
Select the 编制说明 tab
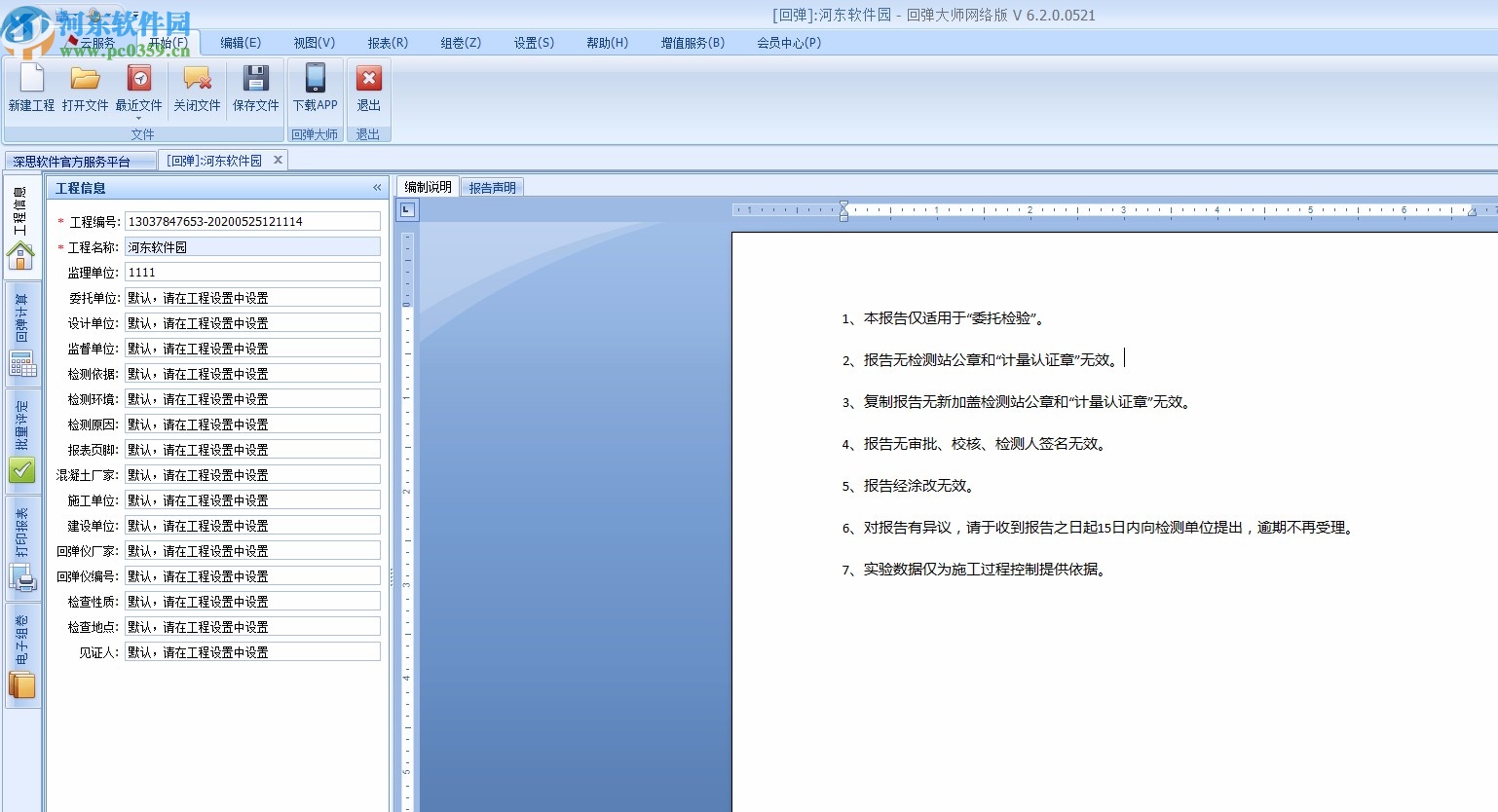429,187
